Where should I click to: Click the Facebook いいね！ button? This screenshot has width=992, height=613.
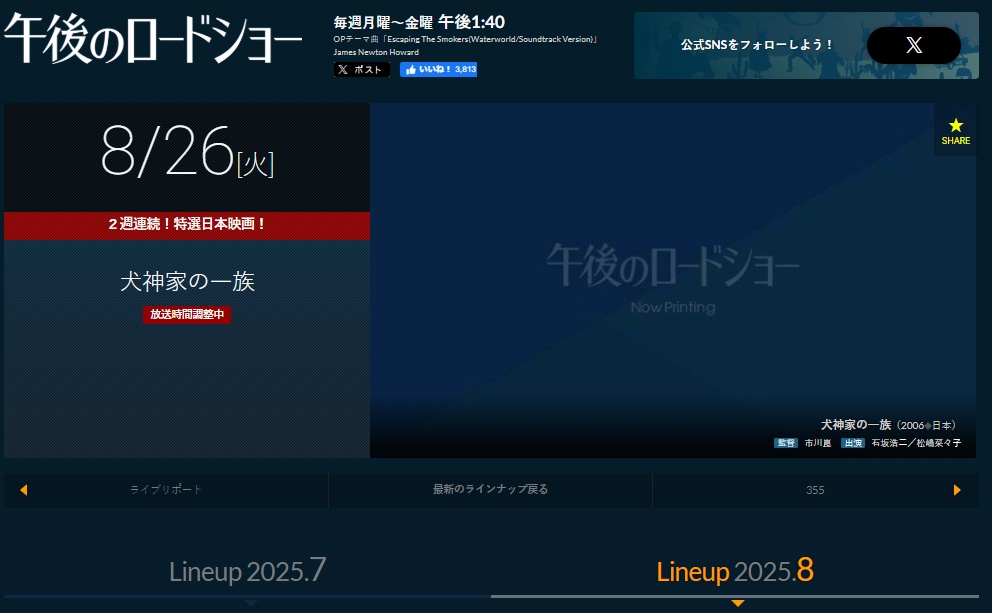pos(438,70)
